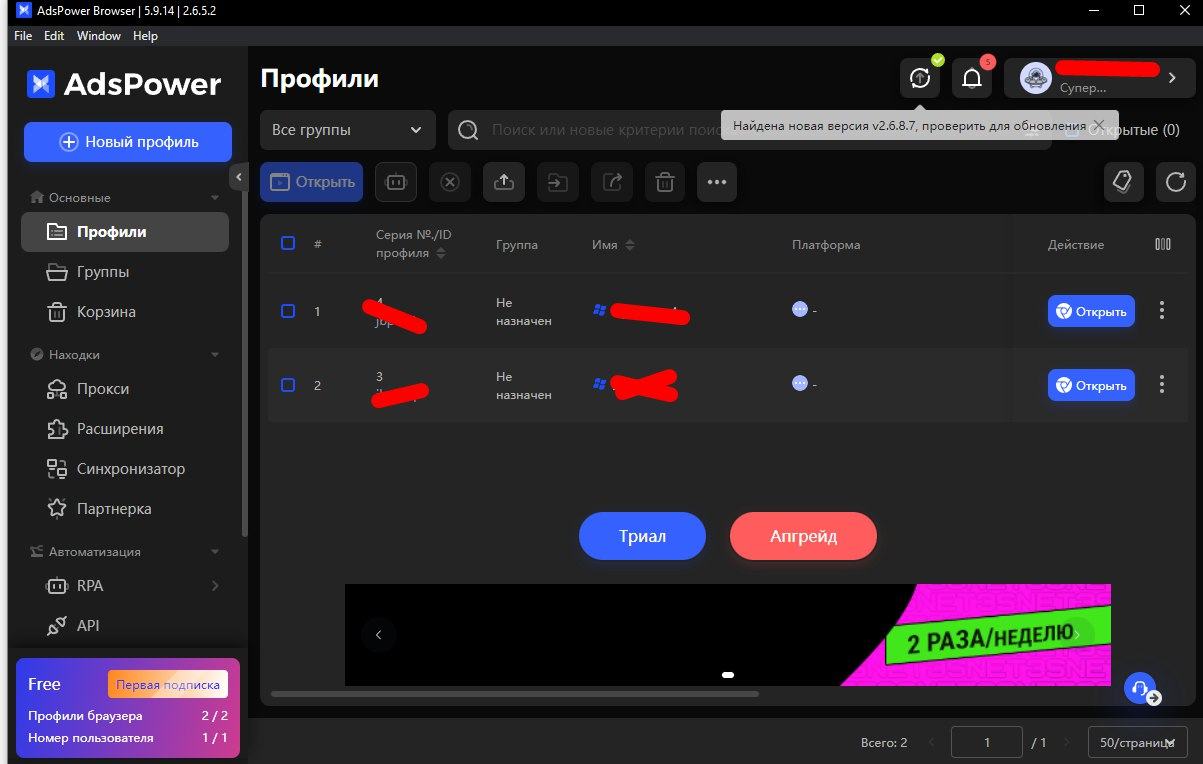Image resolution: width=1203 pixels, height=764 pixels.
Task: Select checkbox for profile row 1
Action: tap(288, 311)
